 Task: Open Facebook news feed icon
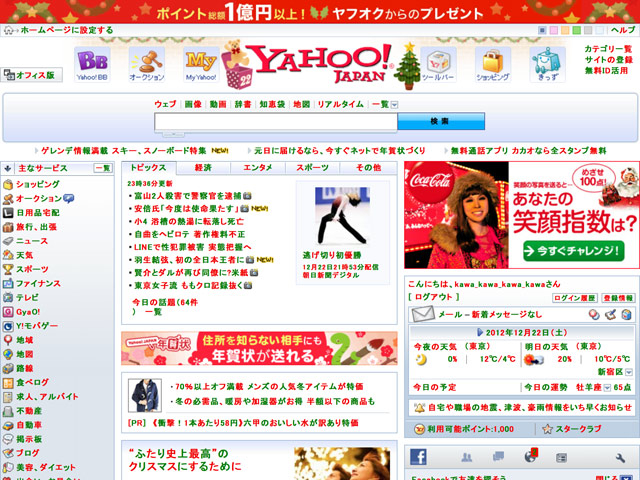[x=562, y=458]
